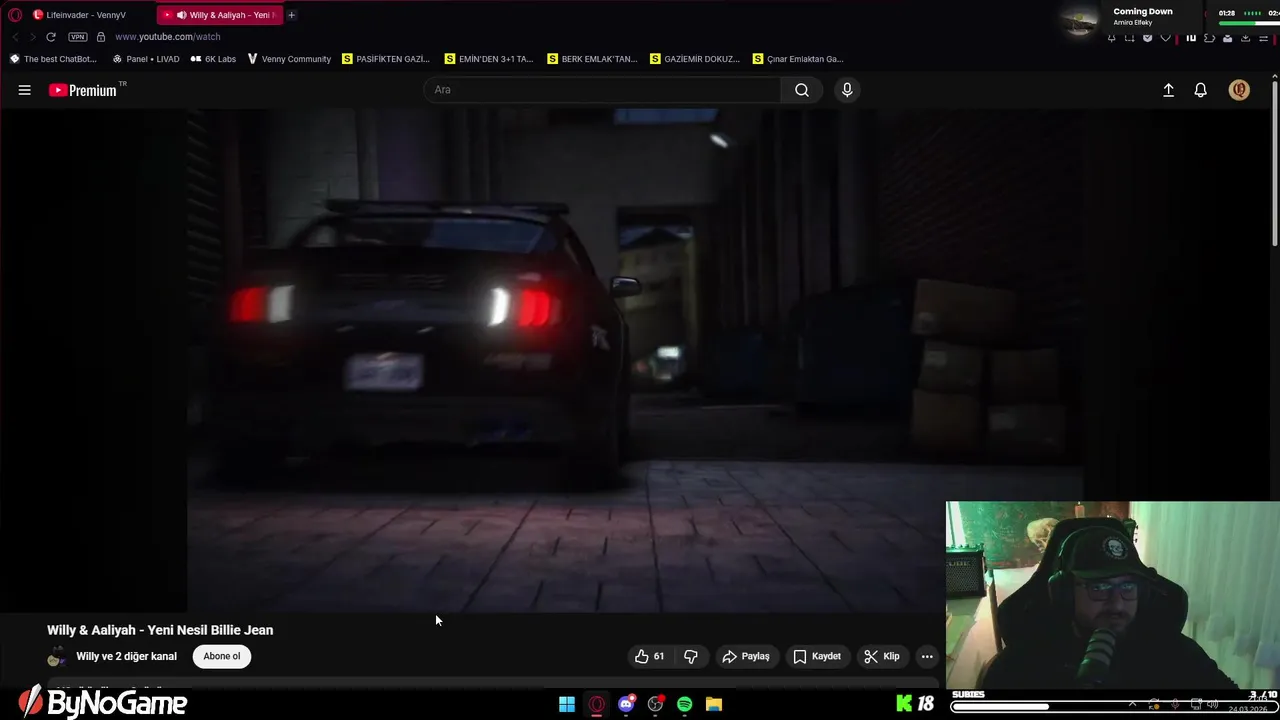Reload the page with refresh icon
Viewport: 1280px width, 720px height.
tap(51, 37)
